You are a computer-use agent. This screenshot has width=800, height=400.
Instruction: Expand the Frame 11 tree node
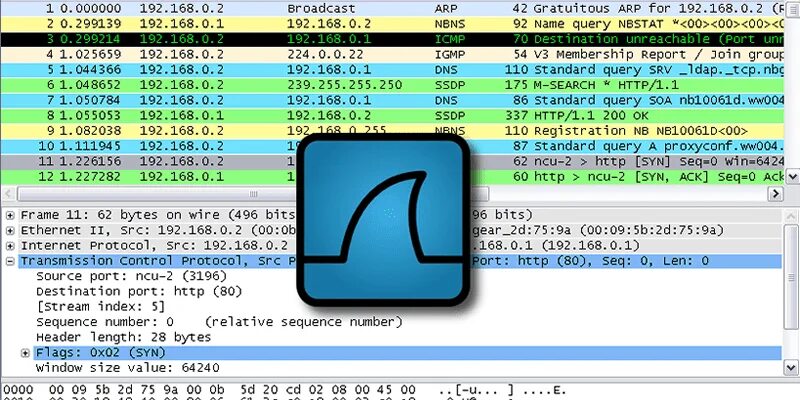[x=10, y=215]
